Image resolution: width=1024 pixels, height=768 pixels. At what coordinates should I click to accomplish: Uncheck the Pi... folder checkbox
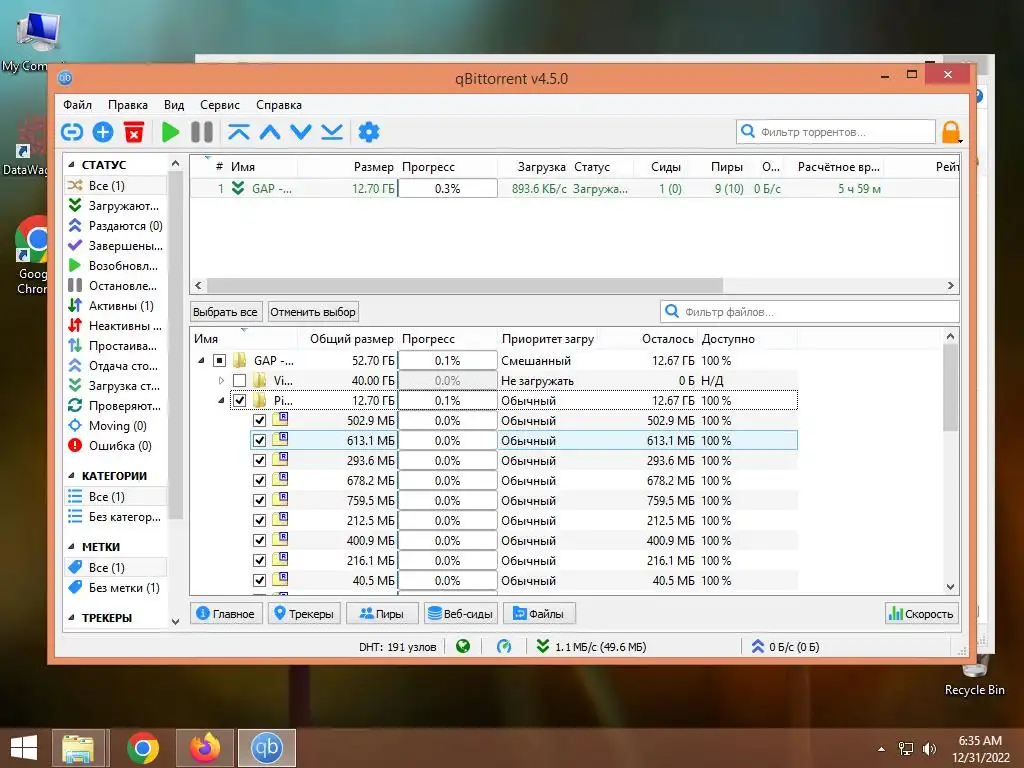(x=240, y=400)
